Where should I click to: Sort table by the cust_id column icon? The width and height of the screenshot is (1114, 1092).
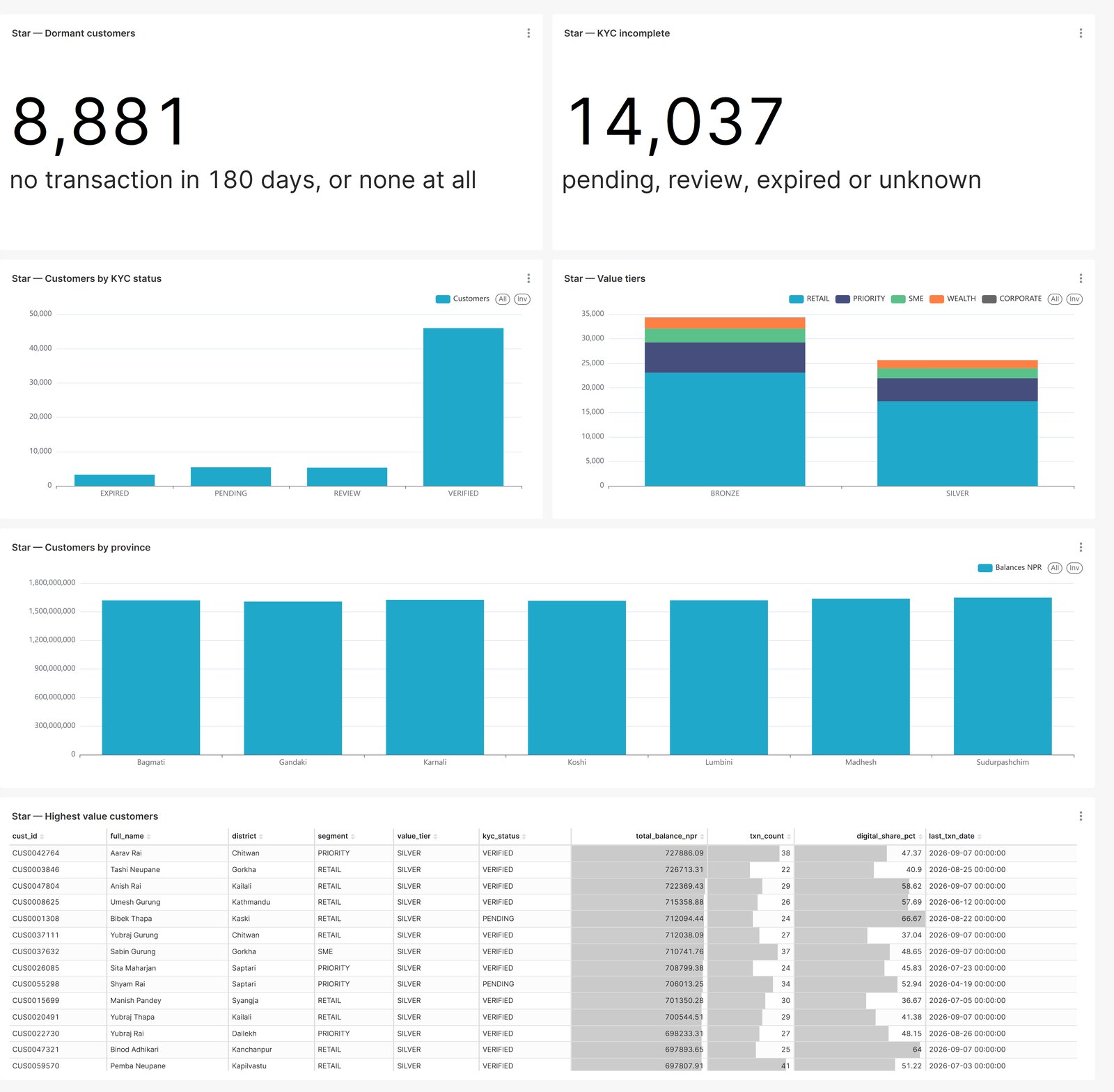coord(42,837)
